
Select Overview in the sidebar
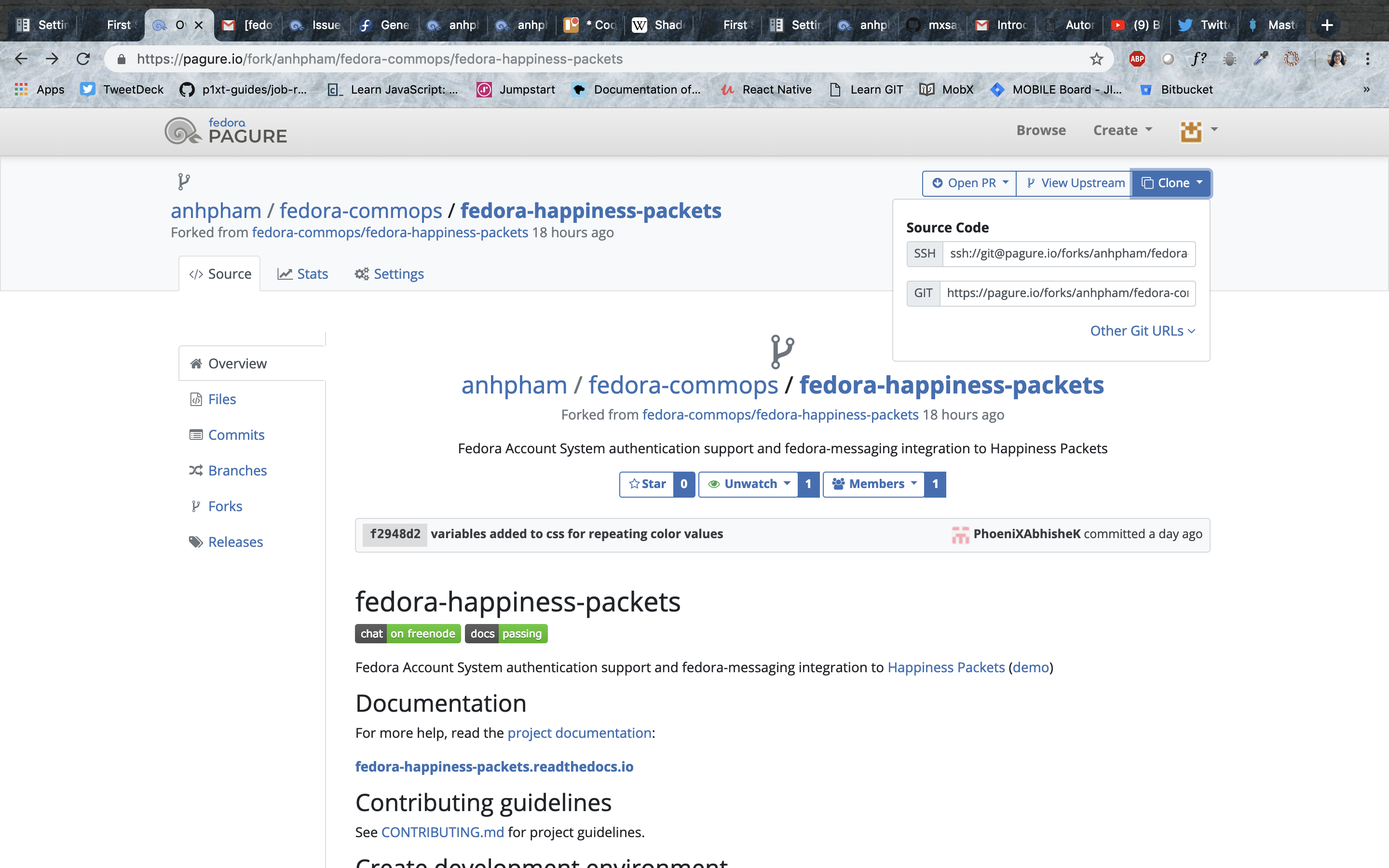252,364
